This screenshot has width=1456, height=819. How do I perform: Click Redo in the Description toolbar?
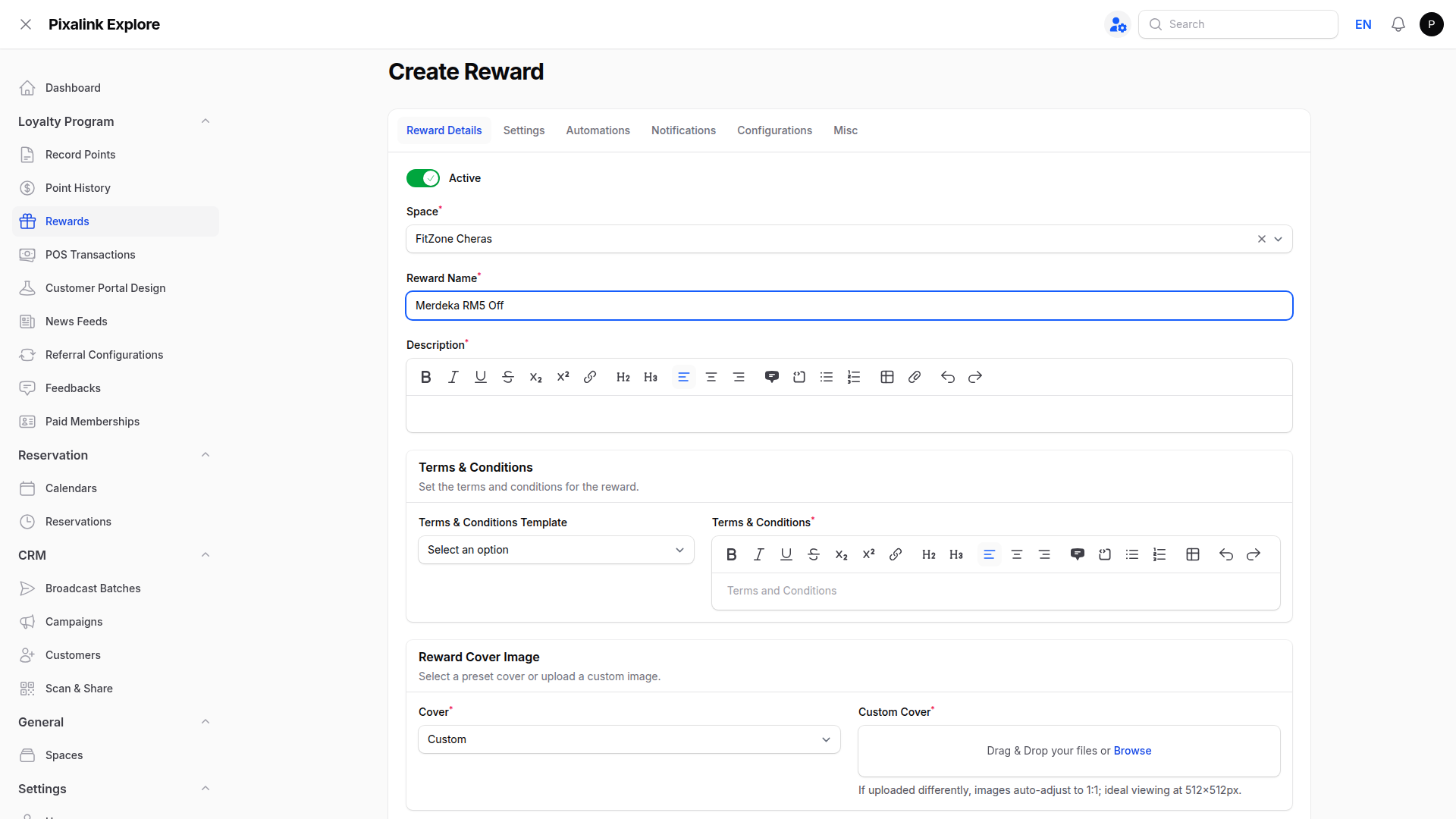[975, 377]
